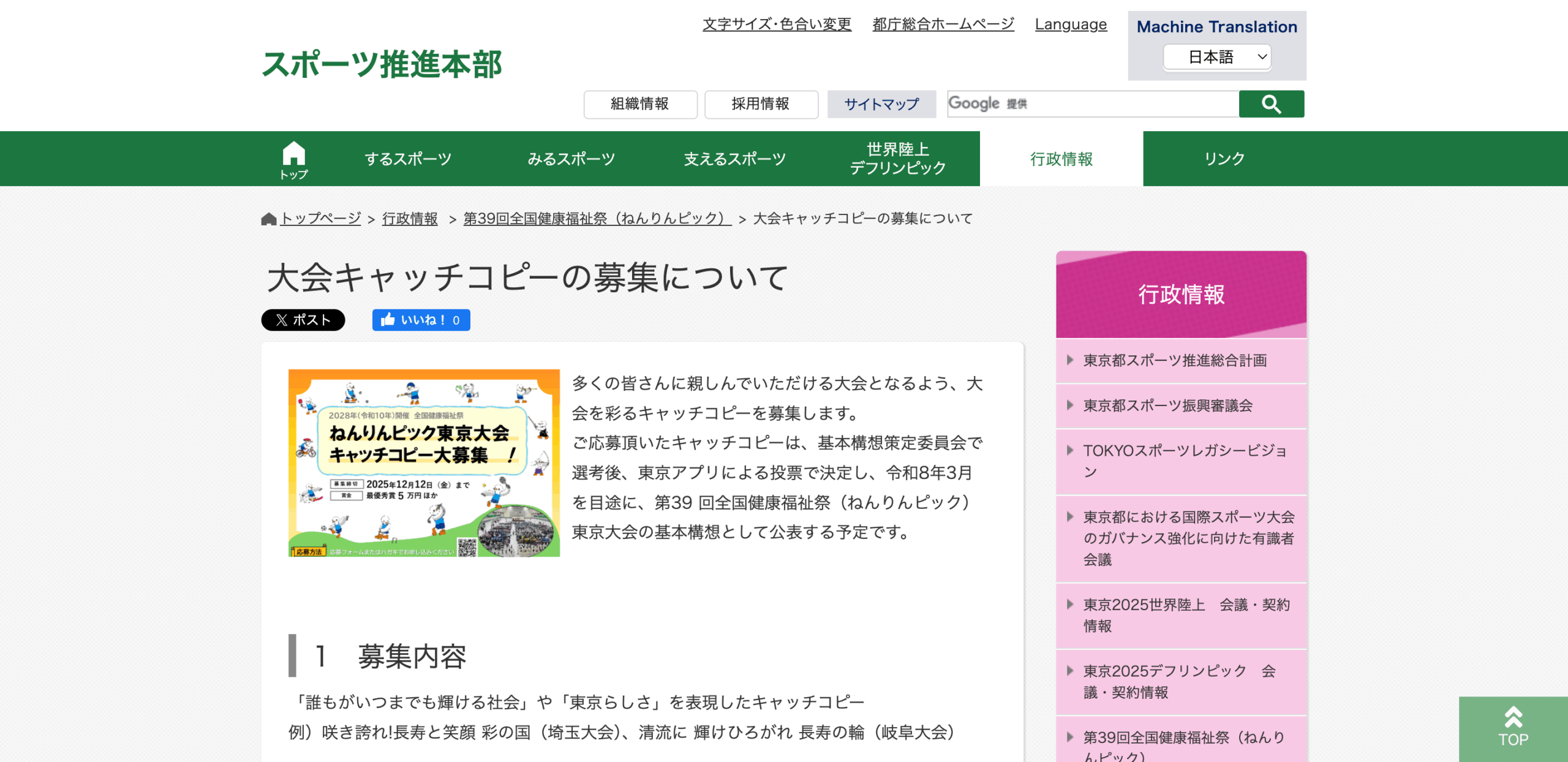This screenshot has width=1568, height=762.
Task: Click the 採用情報 button
Action: point(761,104)
